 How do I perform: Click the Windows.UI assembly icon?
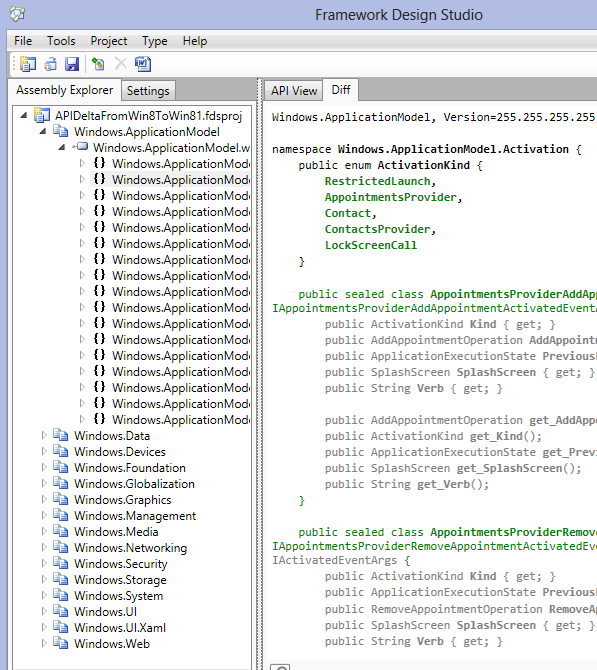(61, 611)
